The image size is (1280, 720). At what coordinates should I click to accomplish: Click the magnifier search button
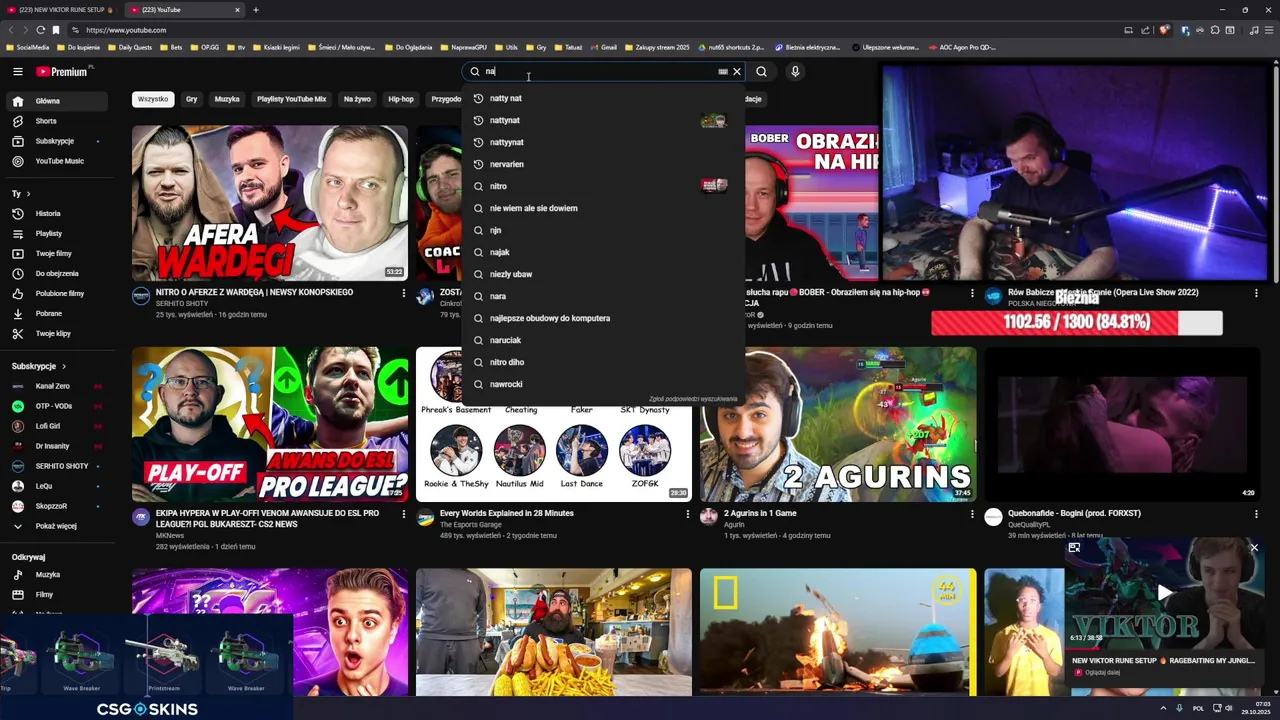pos(761,71)
